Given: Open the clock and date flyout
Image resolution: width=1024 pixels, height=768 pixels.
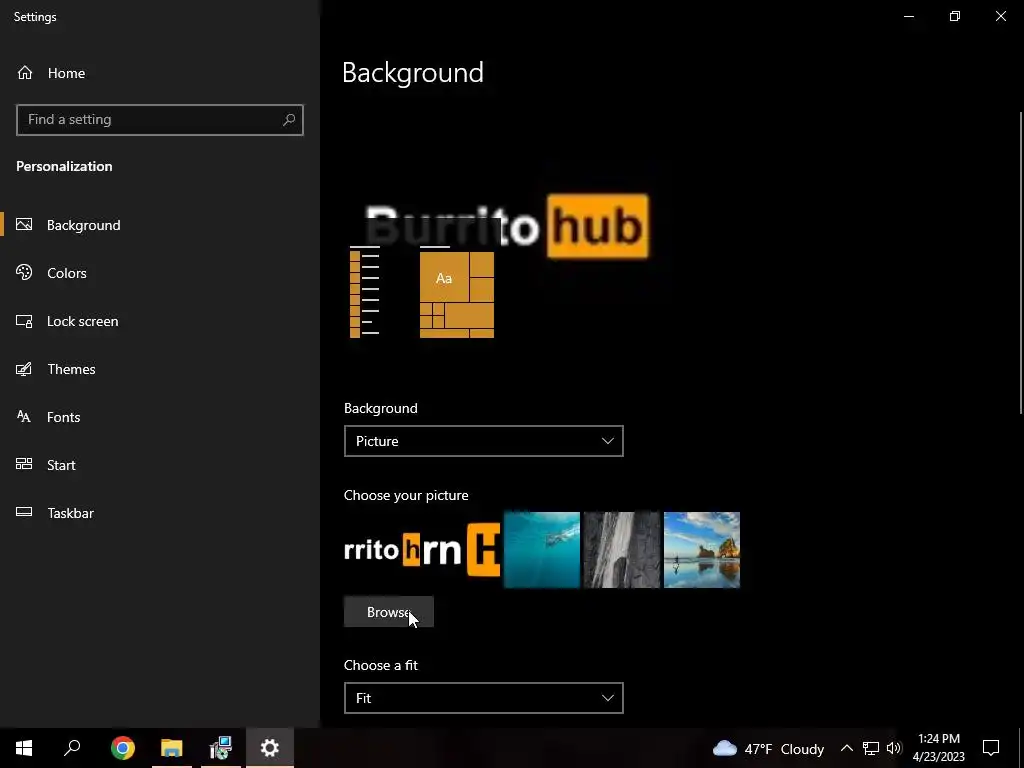Looking at the screenshot, I should [x=939, y=748].
